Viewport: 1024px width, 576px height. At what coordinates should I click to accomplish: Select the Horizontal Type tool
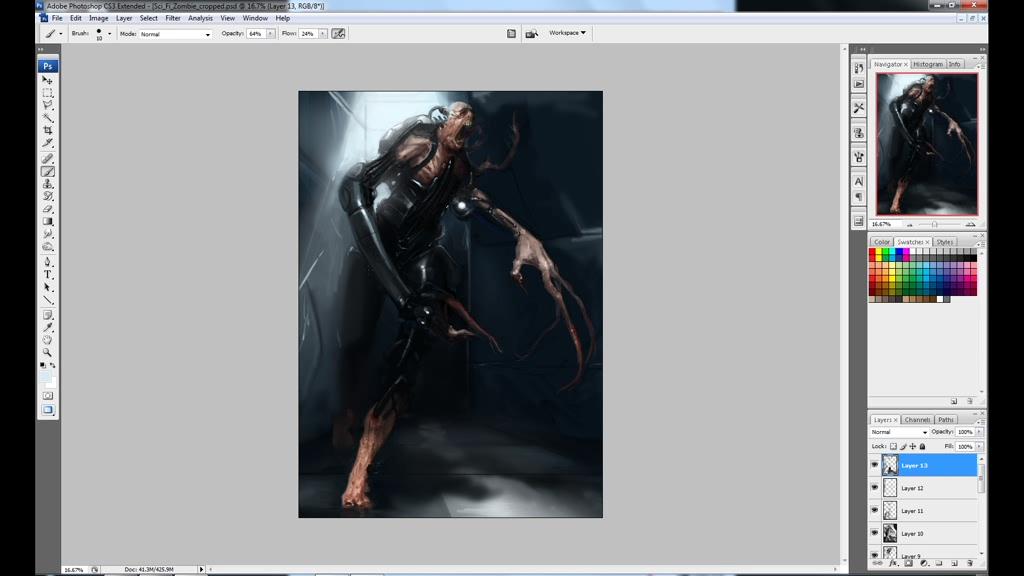point(47,275)
